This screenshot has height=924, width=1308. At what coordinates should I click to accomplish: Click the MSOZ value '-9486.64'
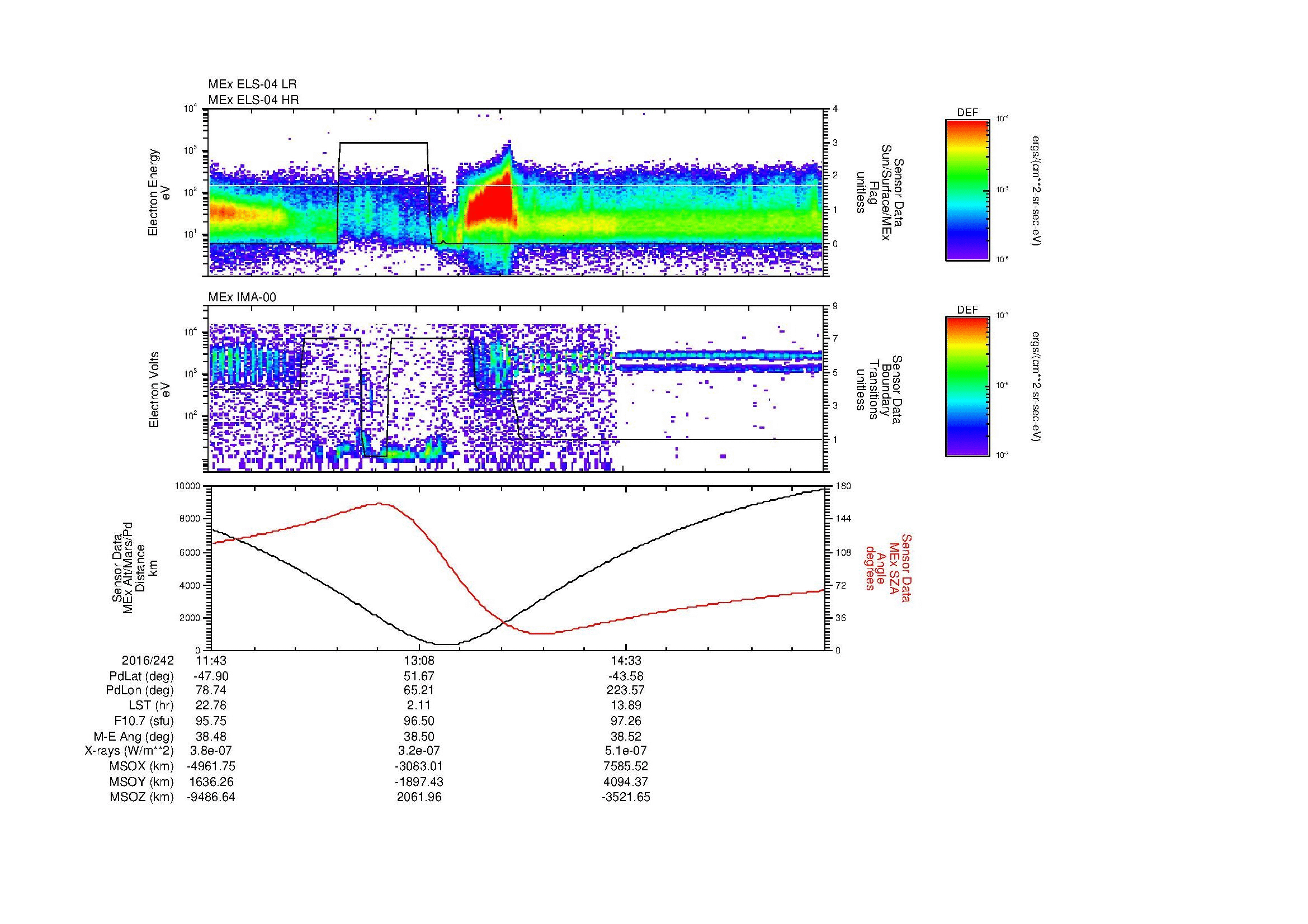point(211,797)
